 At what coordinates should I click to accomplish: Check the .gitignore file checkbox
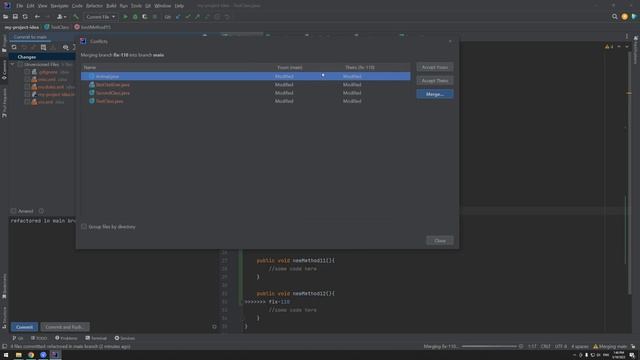pos(27,72)
